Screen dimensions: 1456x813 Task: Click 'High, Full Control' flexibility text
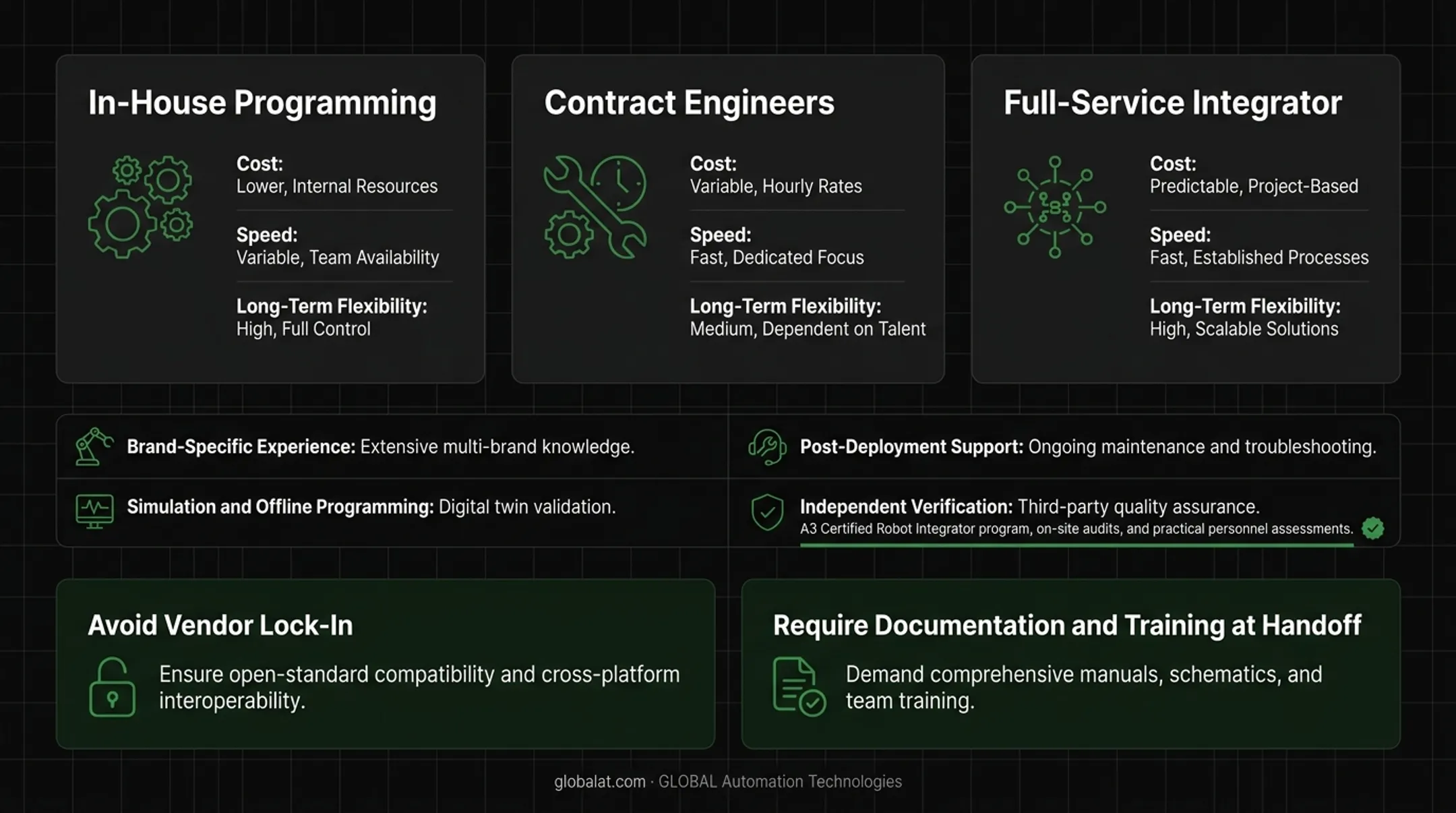click(303, 329)
